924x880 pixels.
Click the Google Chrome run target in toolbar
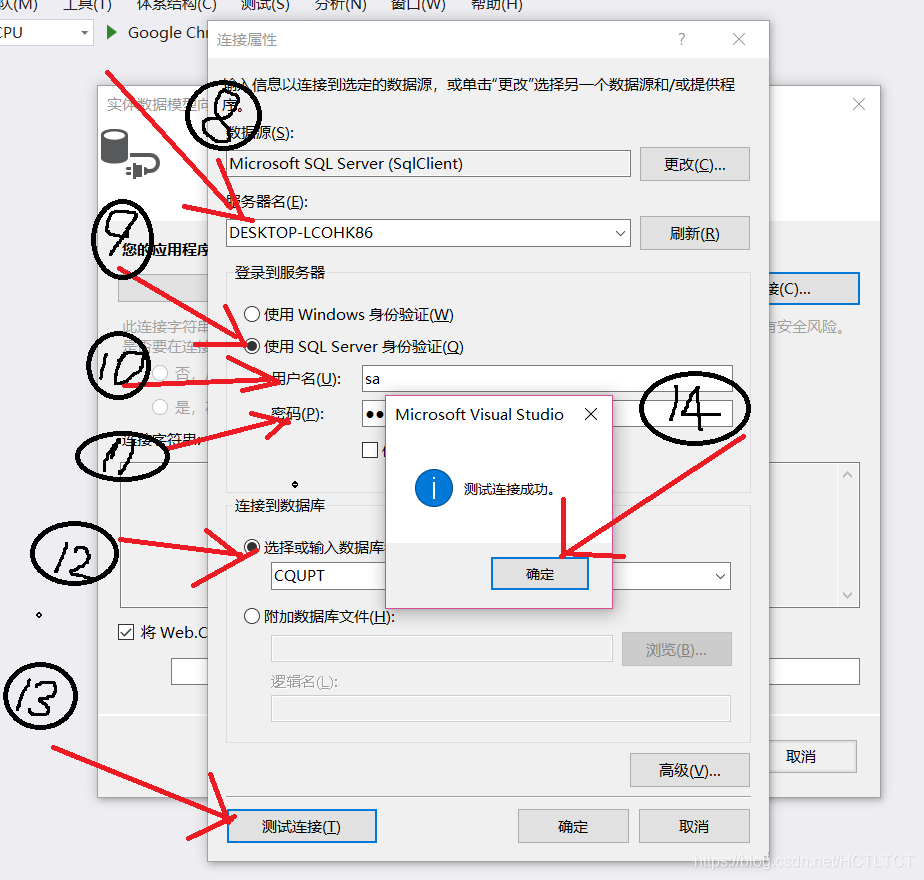tap(167, 33)
